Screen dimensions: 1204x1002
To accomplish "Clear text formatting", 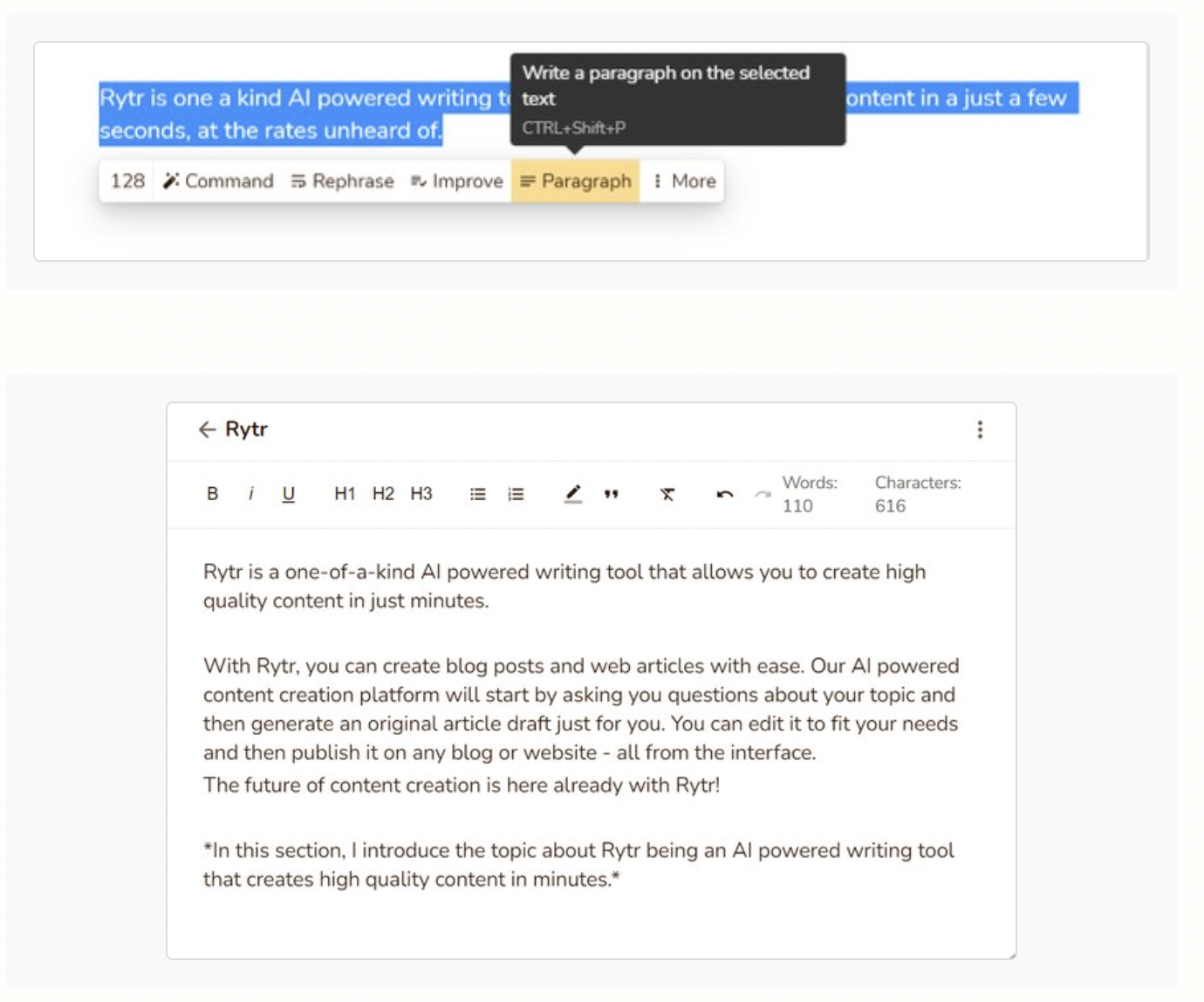I will click(667, 494).
